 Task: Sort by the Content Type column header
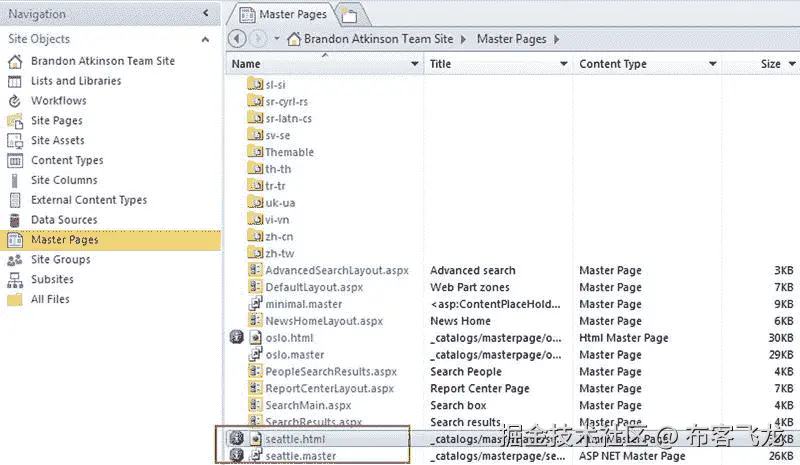pyautogui.click(x=613, y=64)
